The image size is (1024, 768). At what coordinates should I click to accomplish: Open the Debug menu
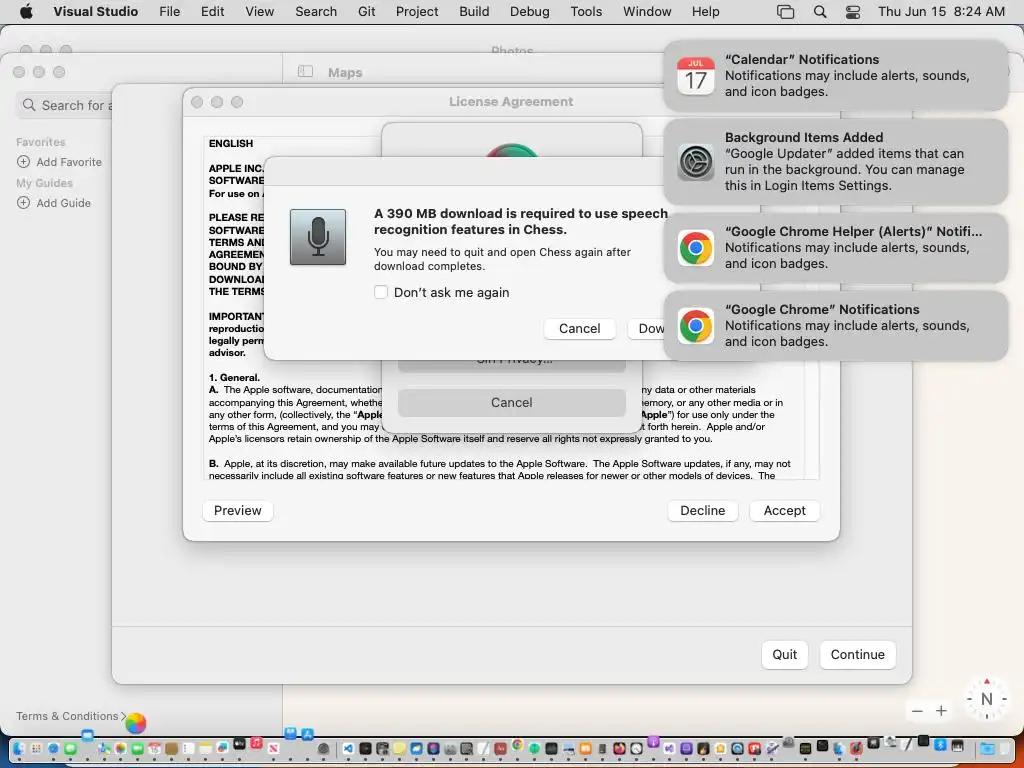coord(530,12)
